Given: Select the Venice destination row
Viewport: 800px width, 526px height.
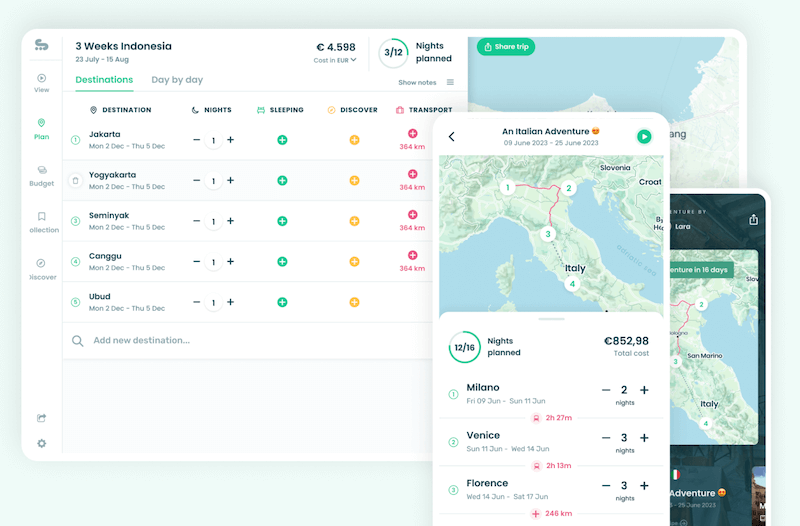Looking at the screenshot, I should coord(551,441).
